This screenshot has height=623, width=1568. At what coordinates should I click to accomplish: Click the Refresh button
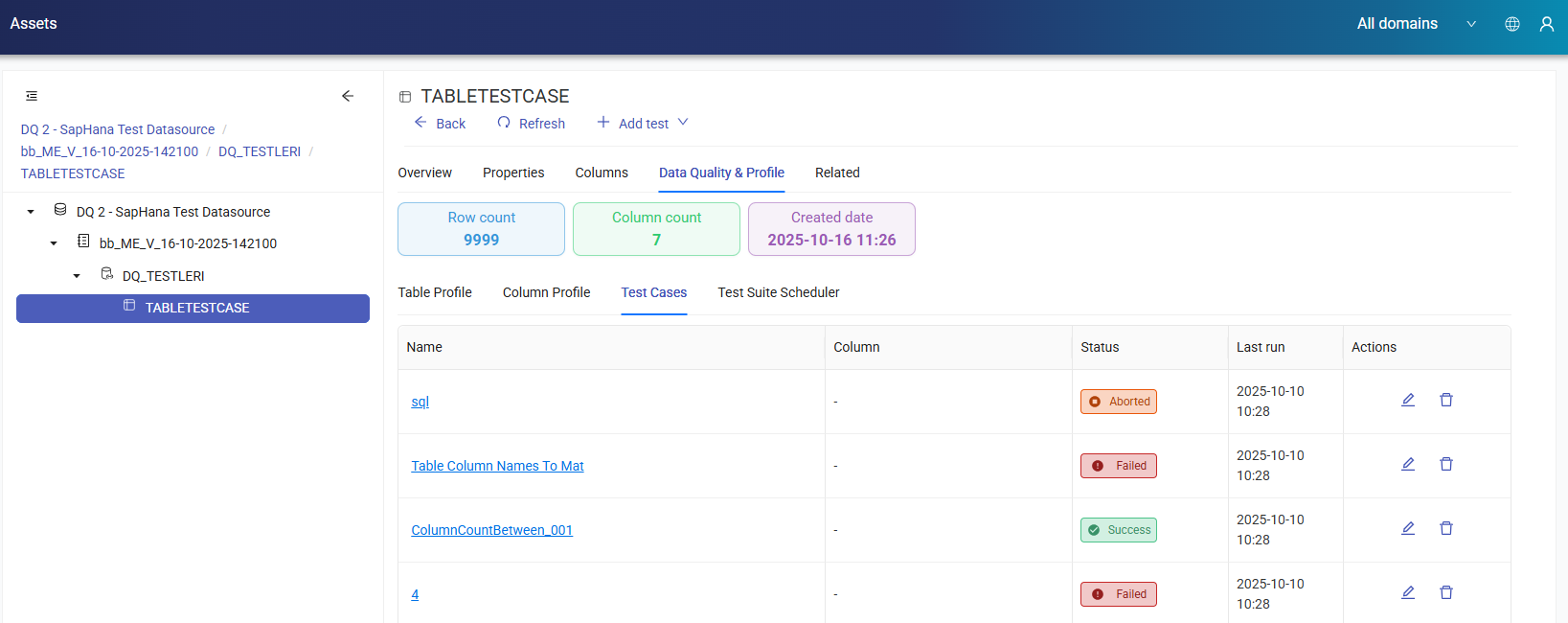click(532, 124)
